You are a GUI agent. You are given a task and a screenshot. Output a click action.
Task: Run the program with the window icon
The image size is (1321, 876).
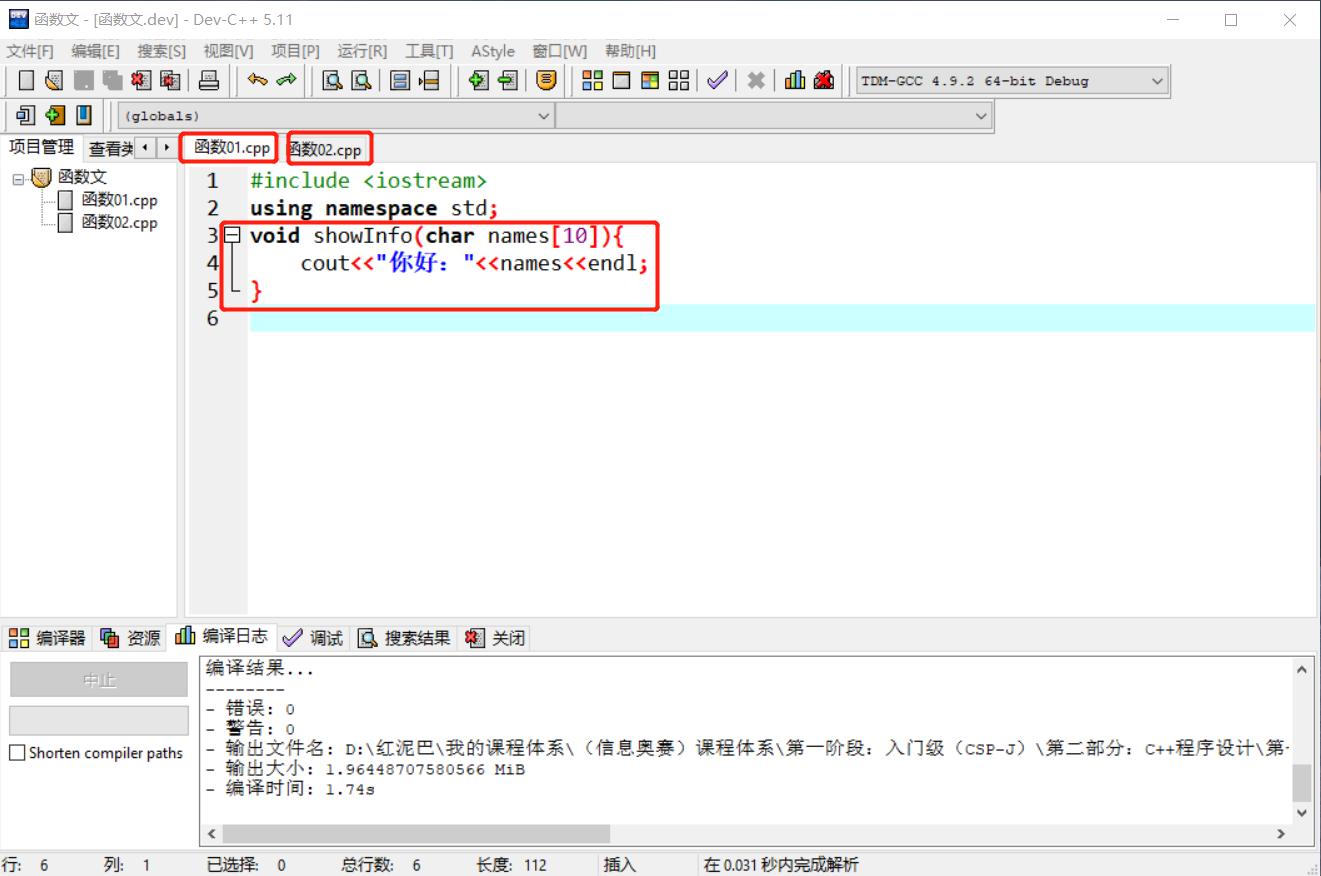pos(621,81)
